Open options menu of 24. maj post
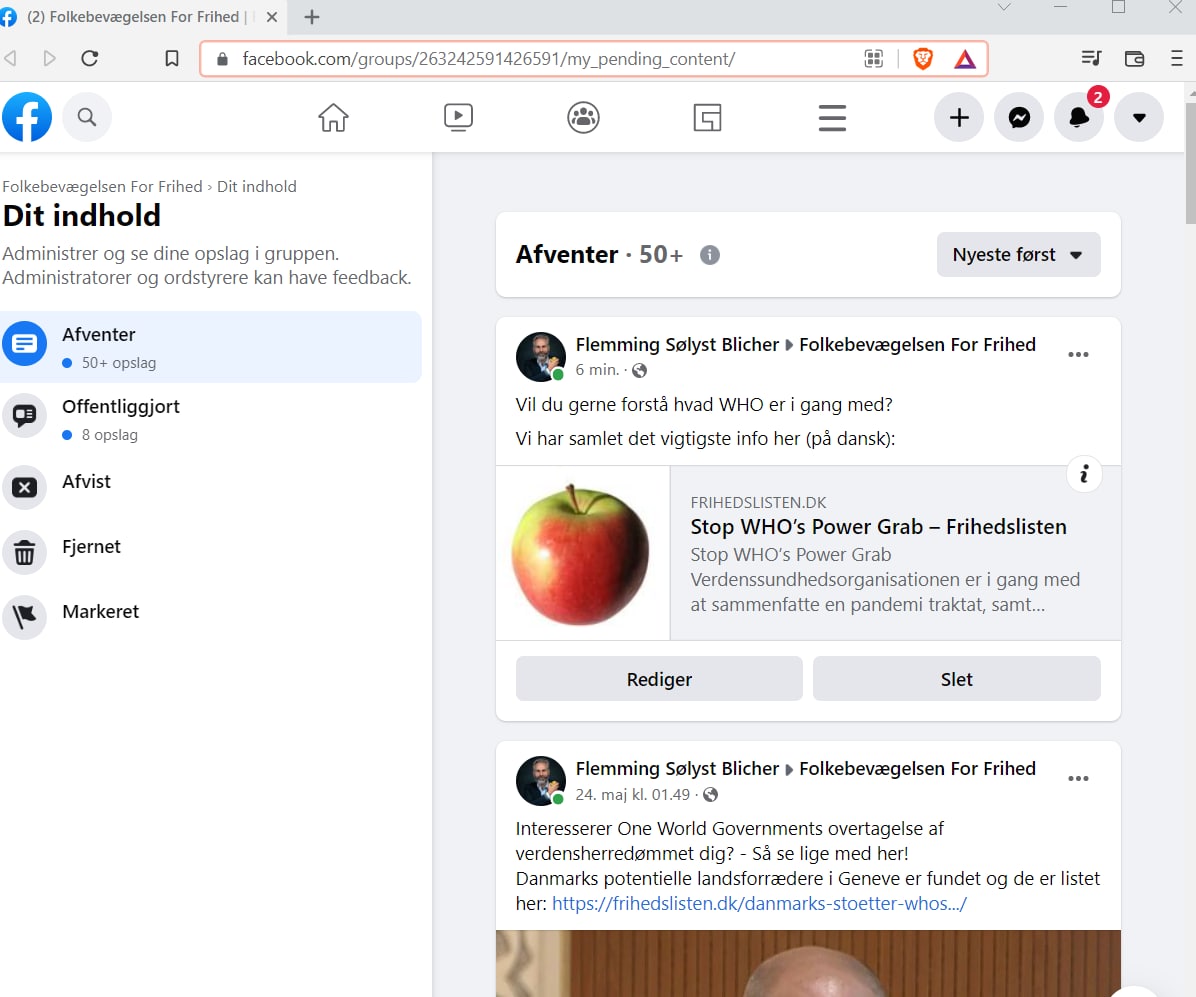This screenshot has width=1196, height=997. click(1078, 779)
